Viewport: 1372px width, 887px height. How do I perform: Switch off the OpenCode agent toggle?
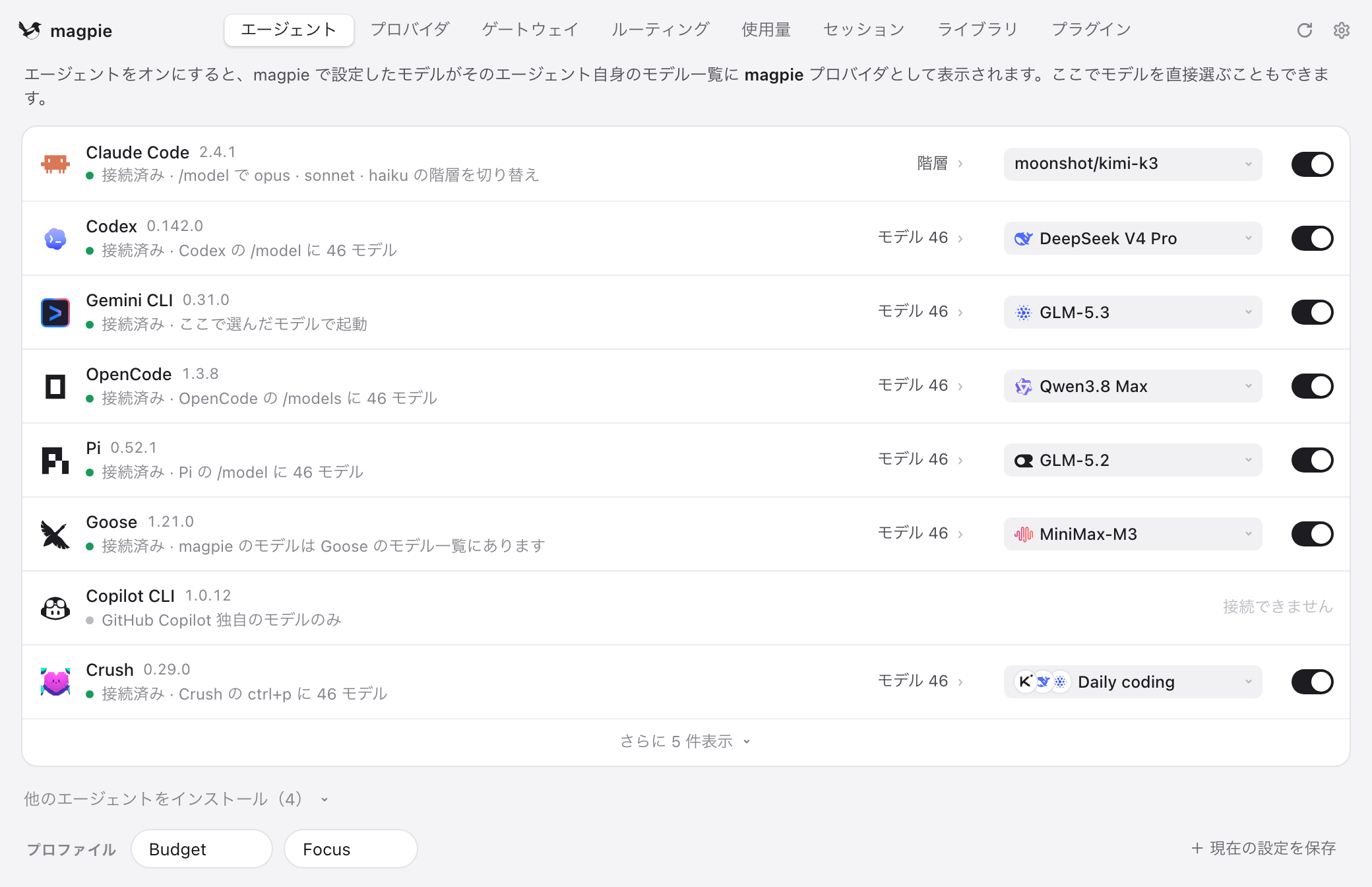pos(1312,386)
